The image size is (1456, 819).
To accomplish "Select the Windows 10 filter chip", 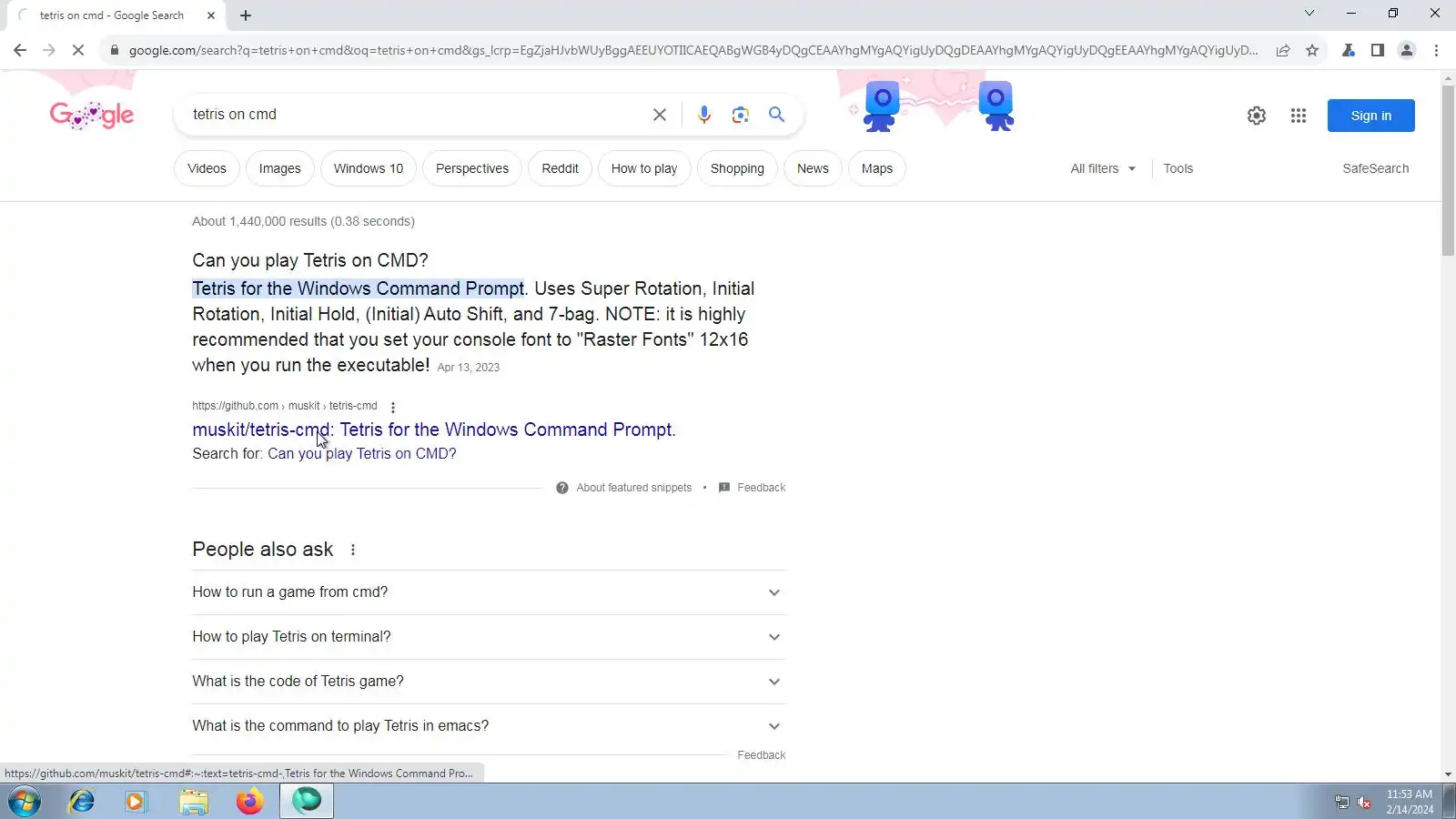I will click(369, 168).
